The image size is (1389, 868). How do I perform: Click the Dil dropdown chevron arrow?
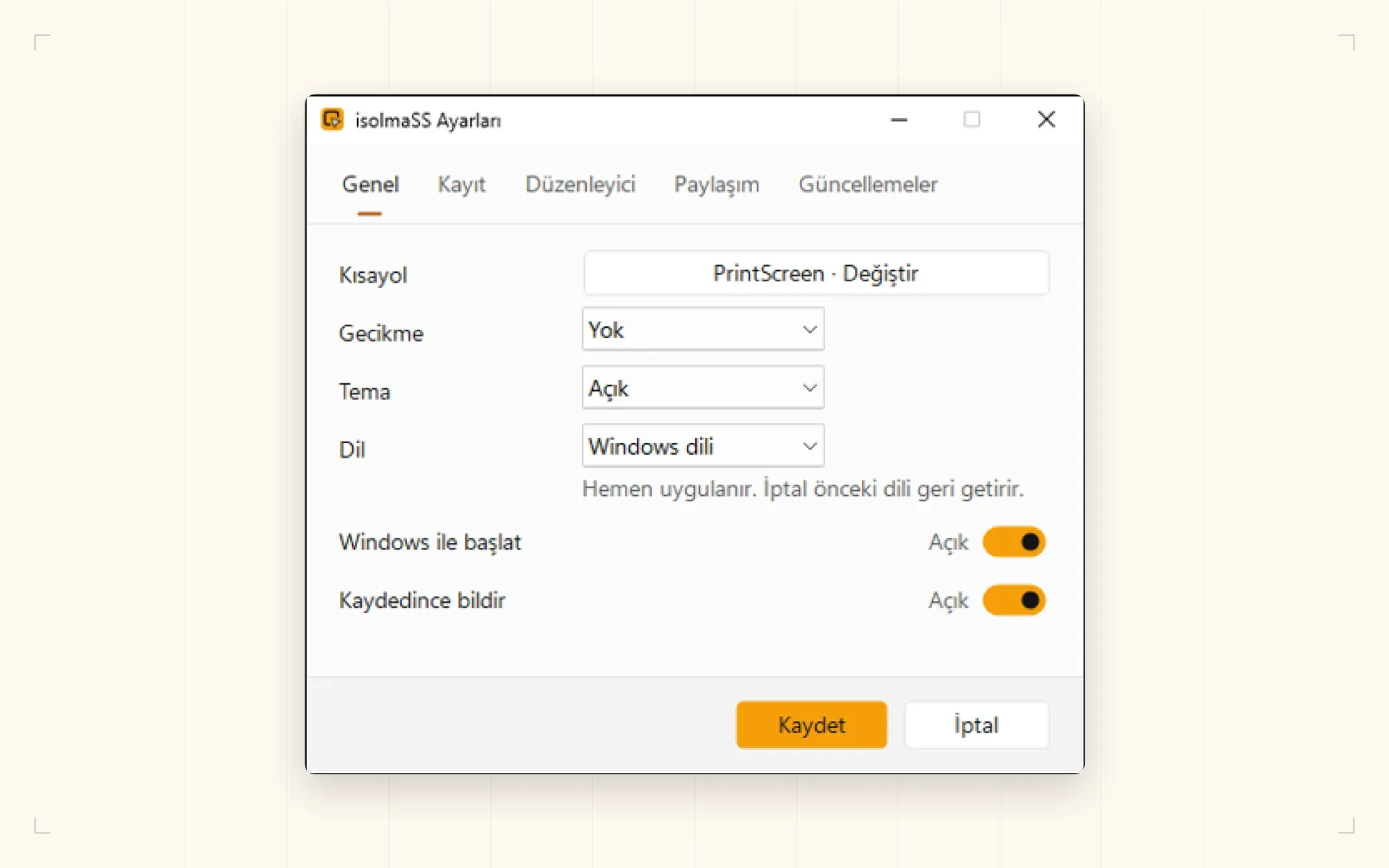click(809, 446)
